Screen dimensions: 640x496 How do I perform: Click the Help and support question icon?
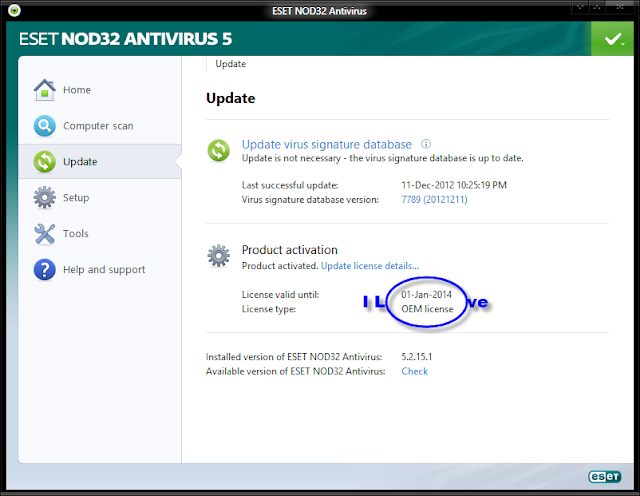(44, 269)
